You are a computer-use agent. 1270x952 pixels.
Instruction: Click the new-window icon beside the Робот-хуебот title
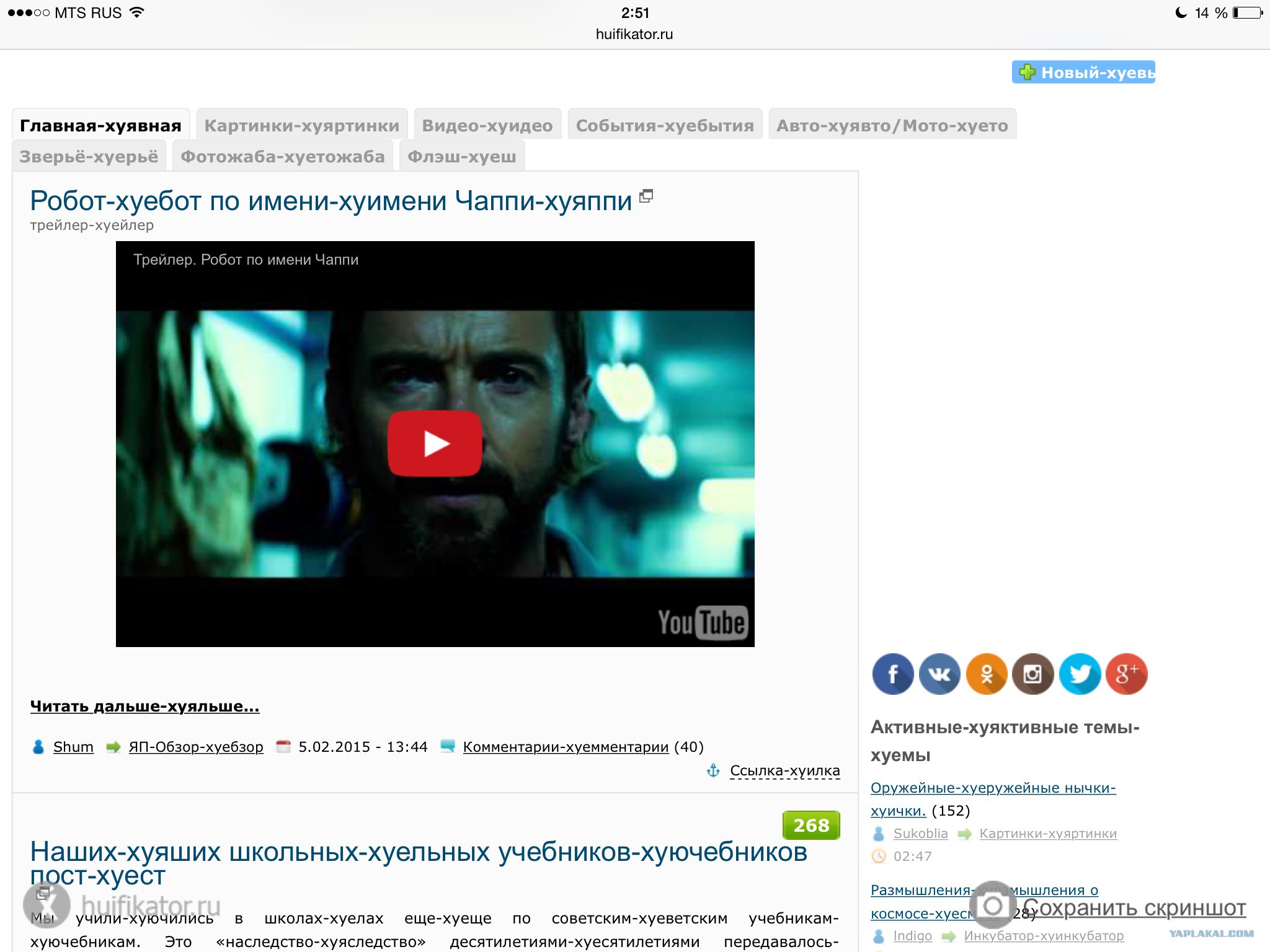click(646, 196)
